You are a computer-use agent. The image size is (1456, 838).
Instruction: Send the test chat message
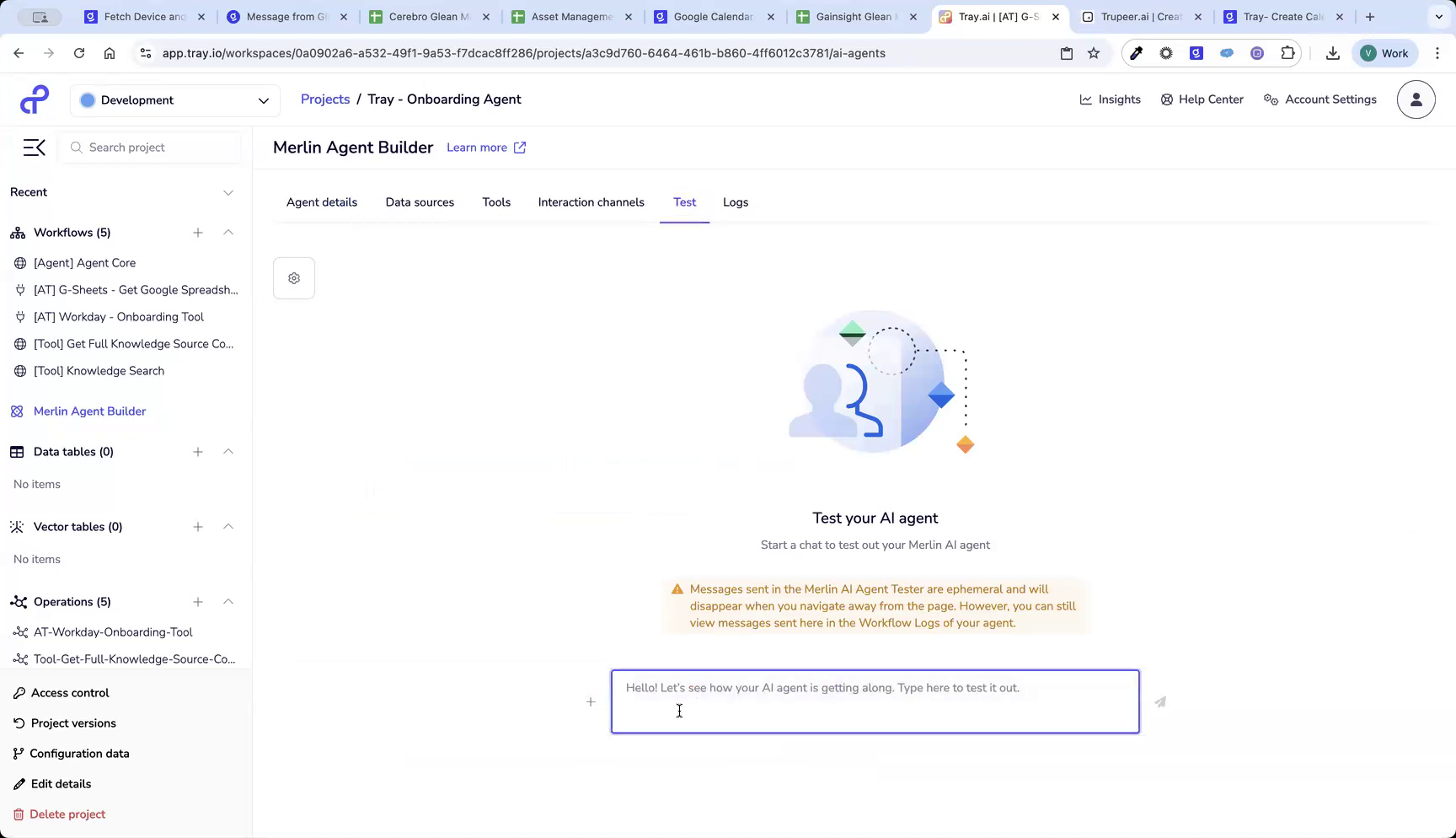click(x=1159, y=701)
